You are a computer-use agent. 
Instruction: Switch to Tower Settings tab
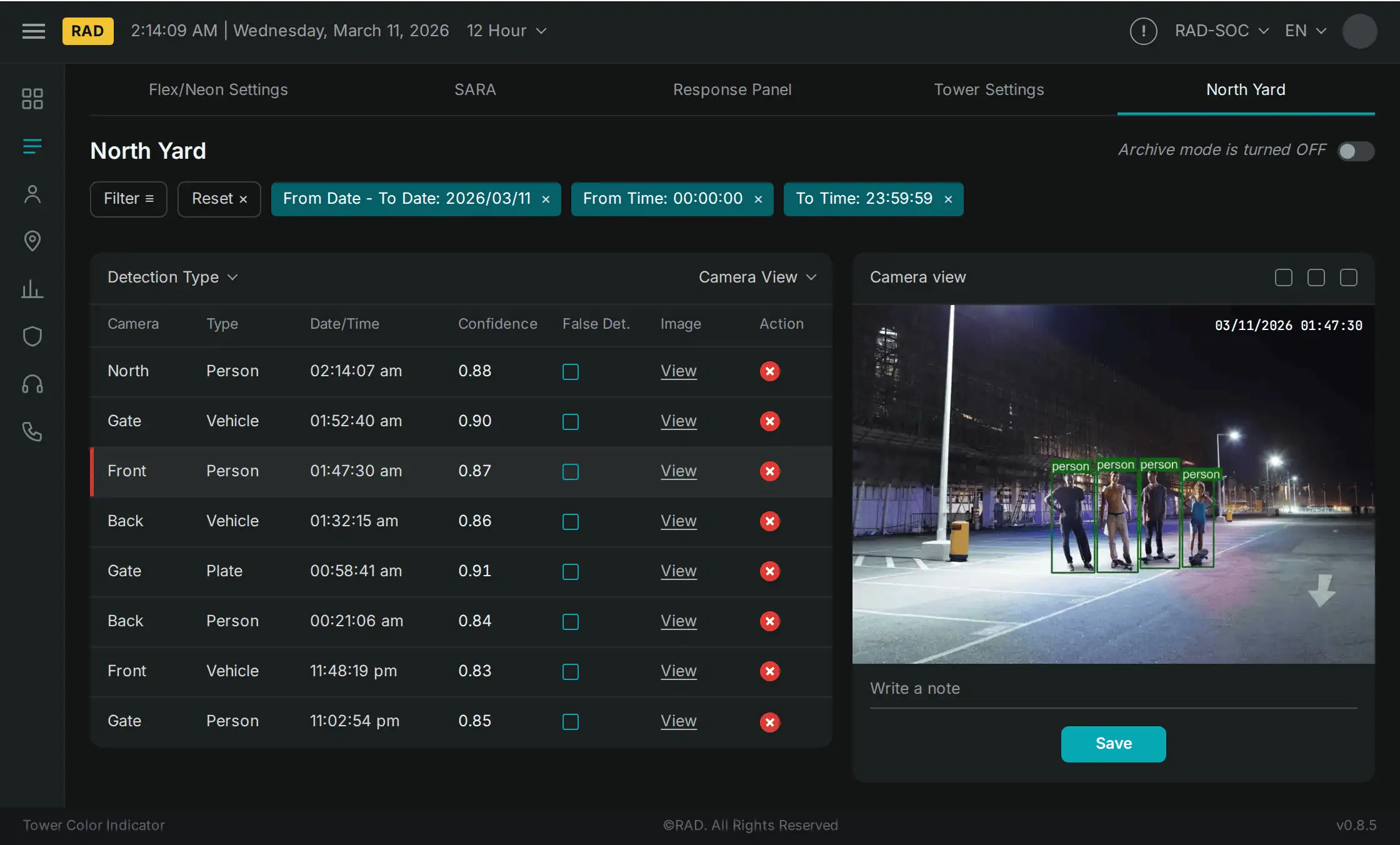coord(989,90)
